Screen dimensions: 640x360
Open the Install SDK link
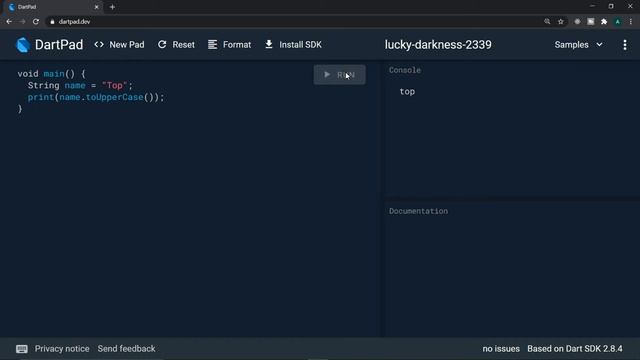coord(293,45)
